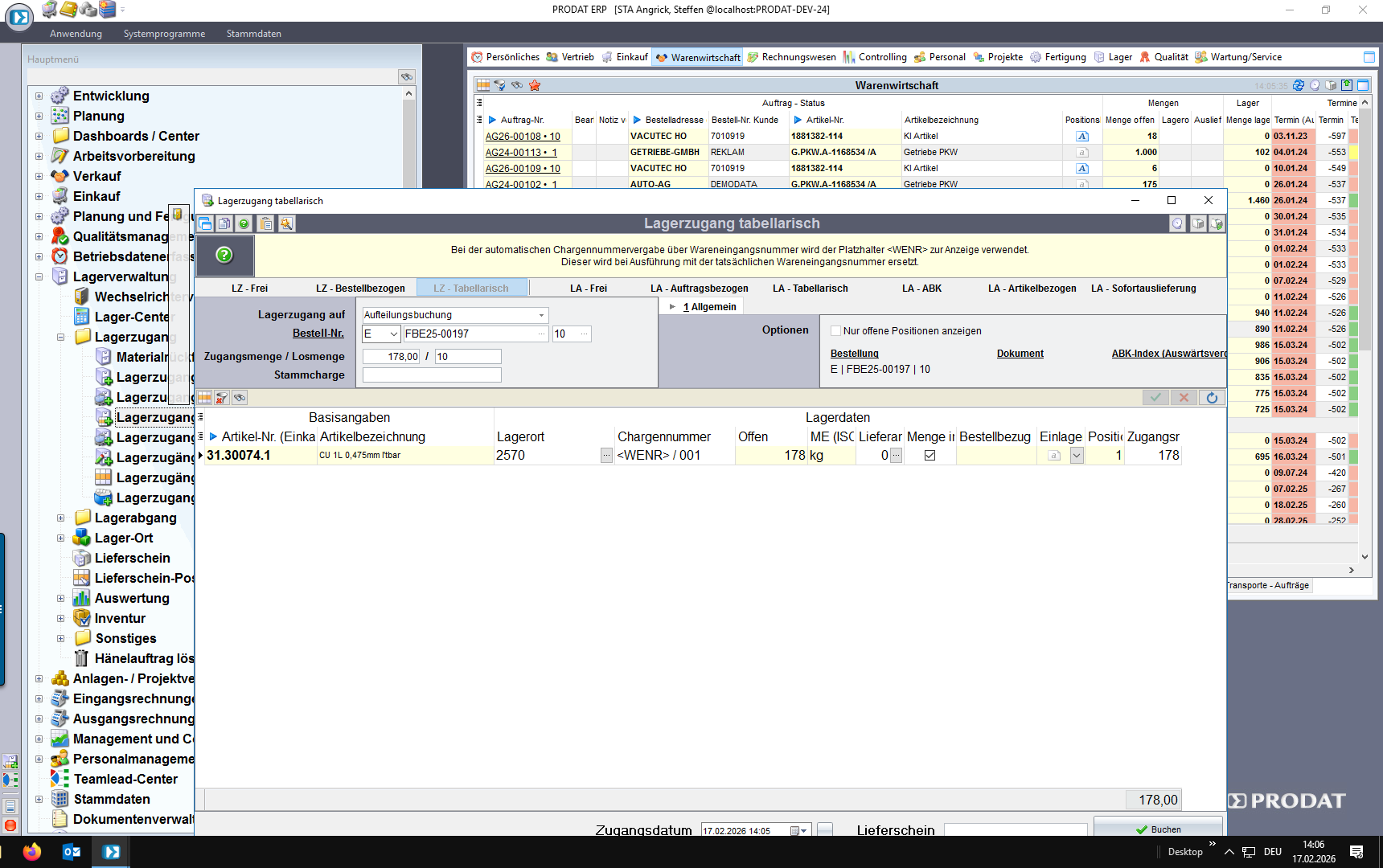The height and width of the screenshot is (868, 1383).
Task: Expand the Lagerabgang tree node
Action: (x=60, y=518)
